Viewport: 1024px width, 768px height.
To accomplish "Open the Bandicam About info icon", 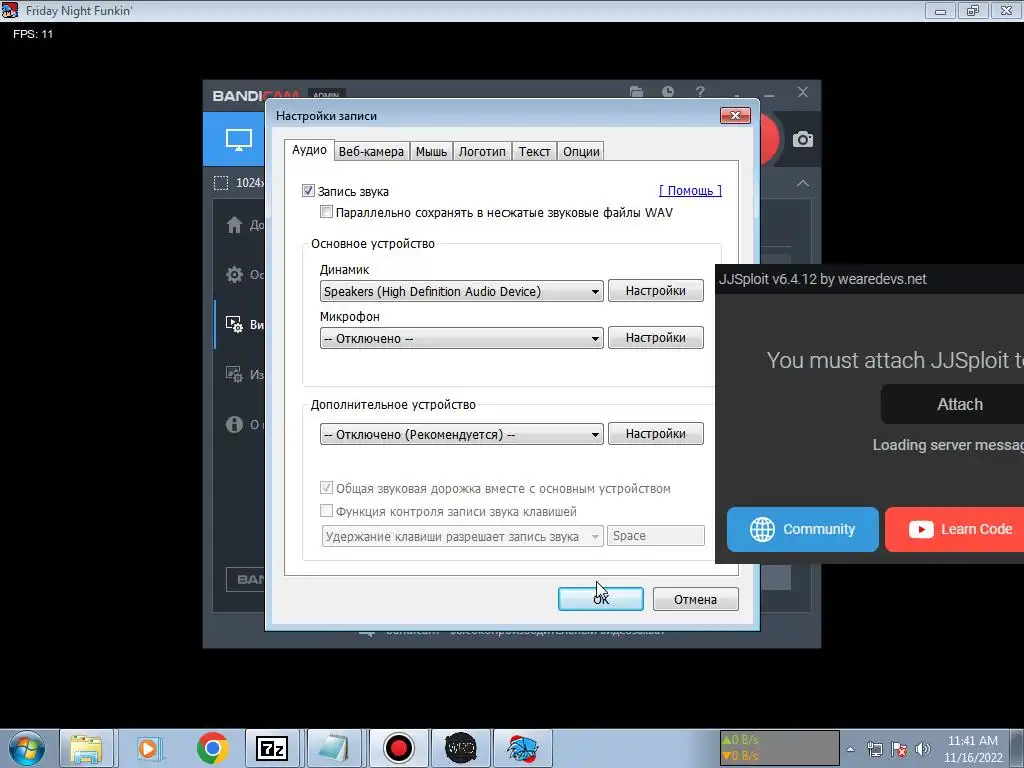I will tap(234, 424).
